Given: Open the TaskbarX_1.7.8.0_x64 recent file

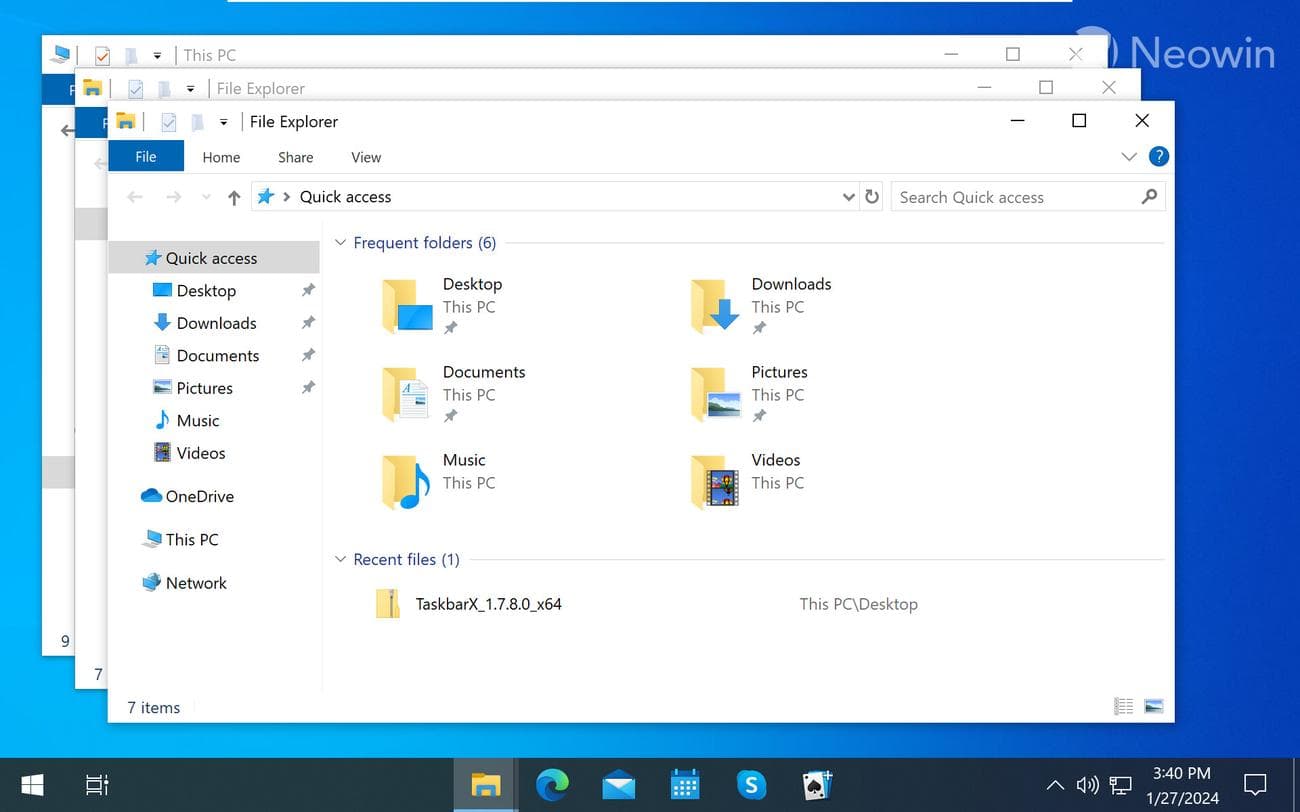Looking at the screenshot, I should (x=488, y=604).
